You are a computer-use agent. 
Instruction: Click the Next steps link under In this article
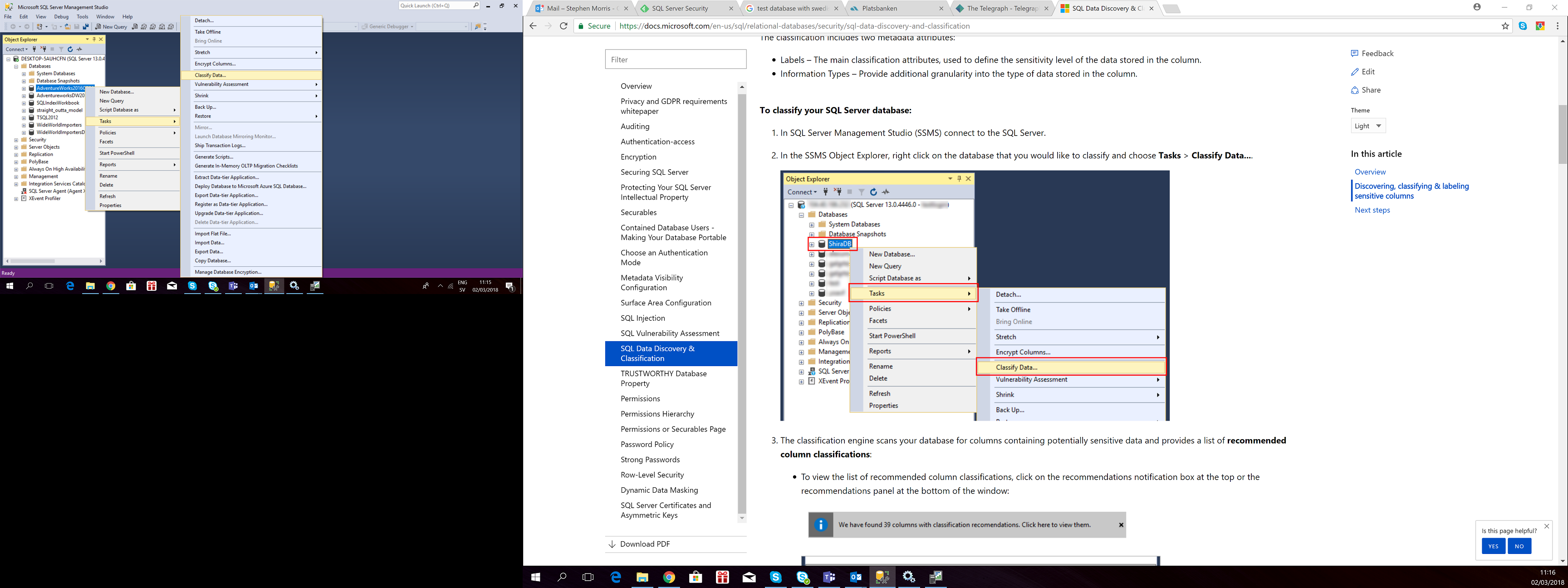point(1372,210)
